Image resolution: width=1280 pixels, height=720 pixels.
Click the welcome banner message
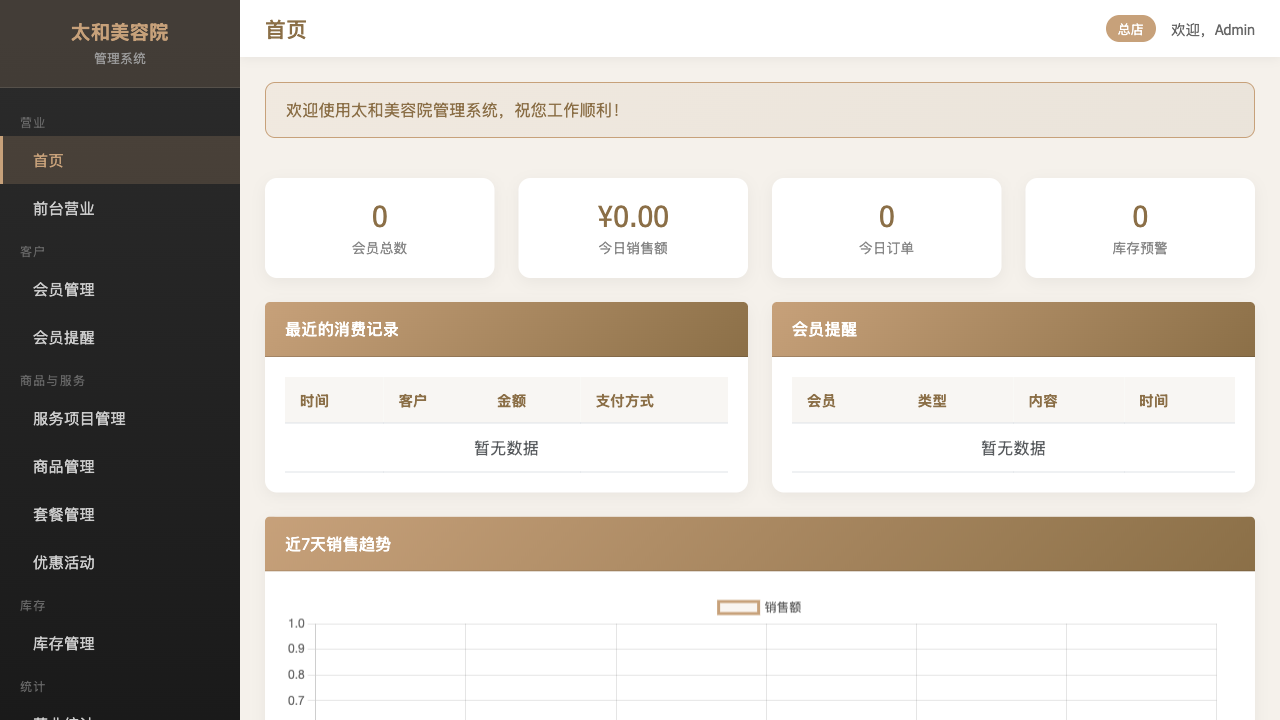760,110
